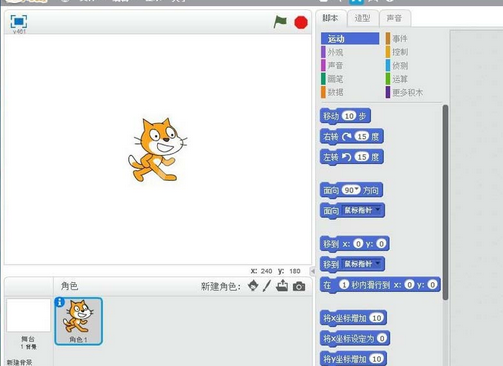This screenshot has width=503, height=366.
Task: Click the 将y坐标增加 10 block
Action: [x=353, y=359]
